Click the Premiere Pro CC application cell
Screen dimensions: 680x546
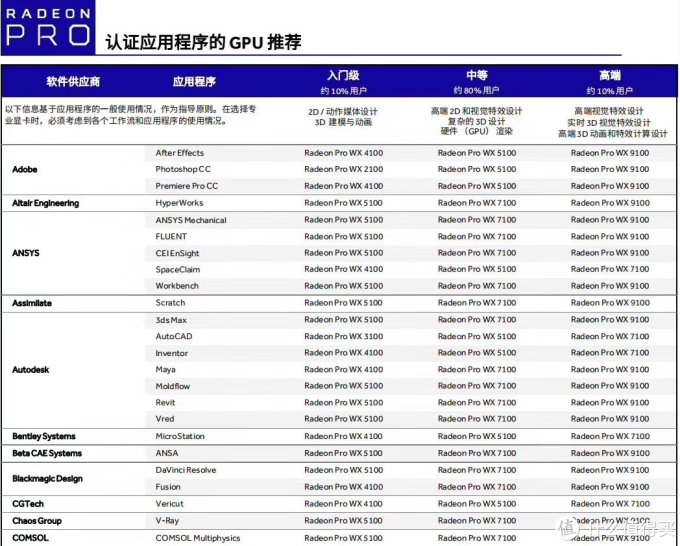click(x=186, y=186)
